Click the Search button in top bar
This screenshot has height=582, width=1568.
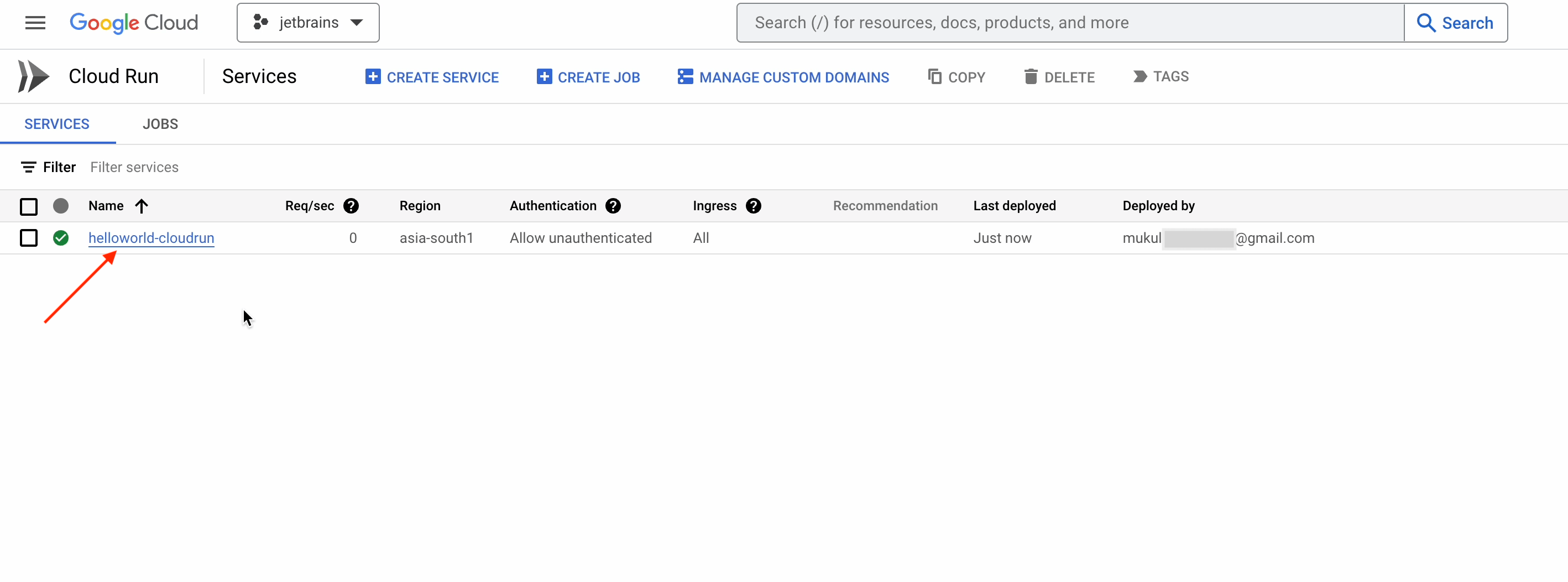[x=1455, y=23]
